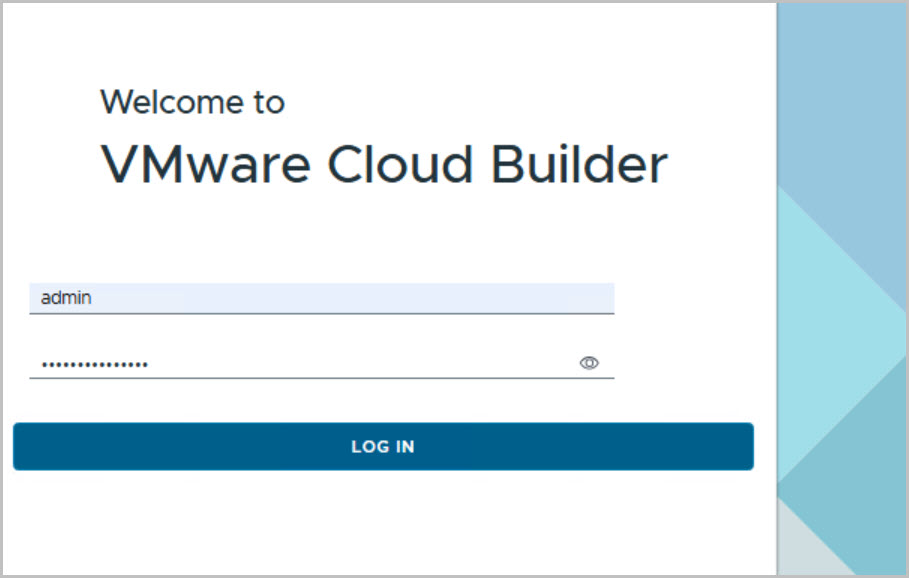Click empty space right of 'admin' in username field
This screenshot has width=909, height=578.
click(x=400, y=298)
